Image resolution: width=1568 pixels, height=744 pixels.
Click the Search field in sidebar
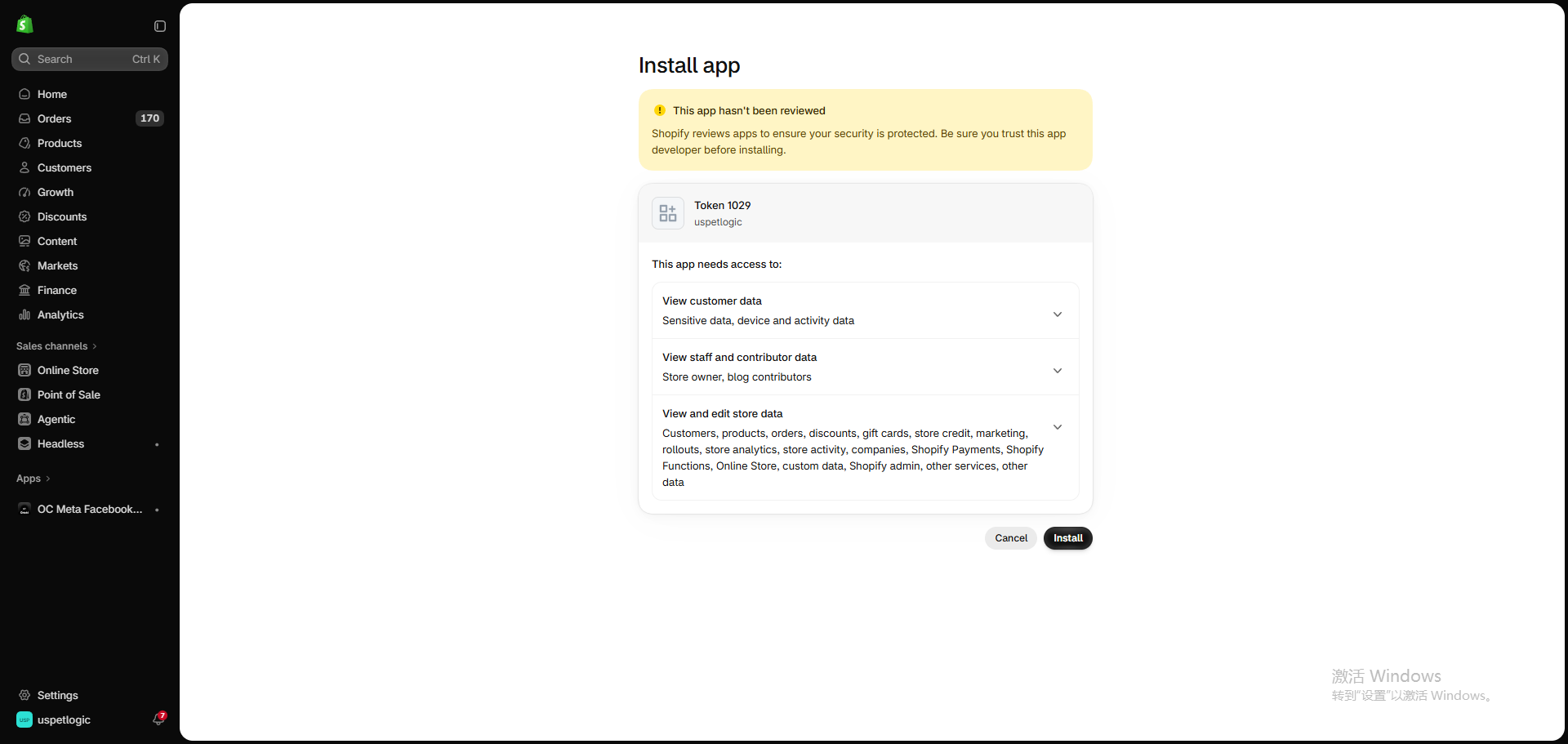pyautogui.click(x=90, y=59)
